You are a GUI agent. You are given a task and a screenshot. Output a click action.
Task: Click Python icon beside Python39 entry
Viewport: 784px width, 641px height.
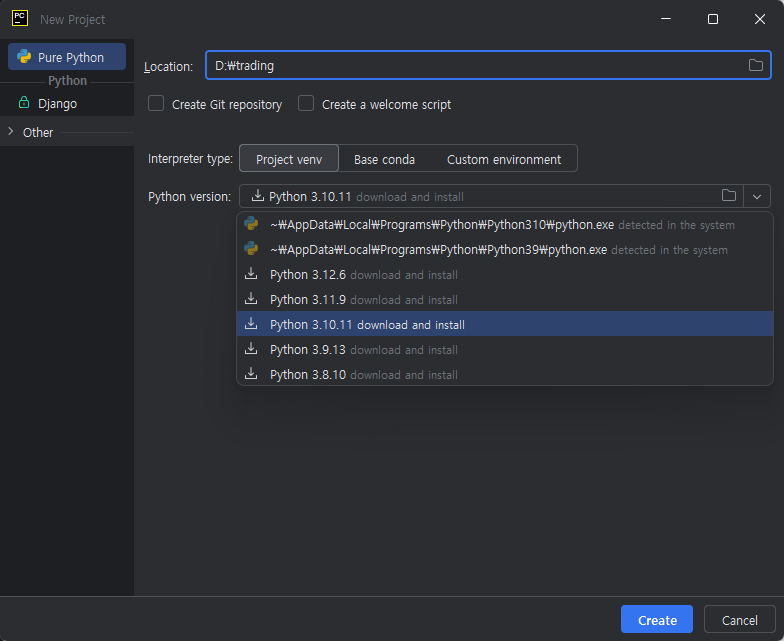coord(251,248)
